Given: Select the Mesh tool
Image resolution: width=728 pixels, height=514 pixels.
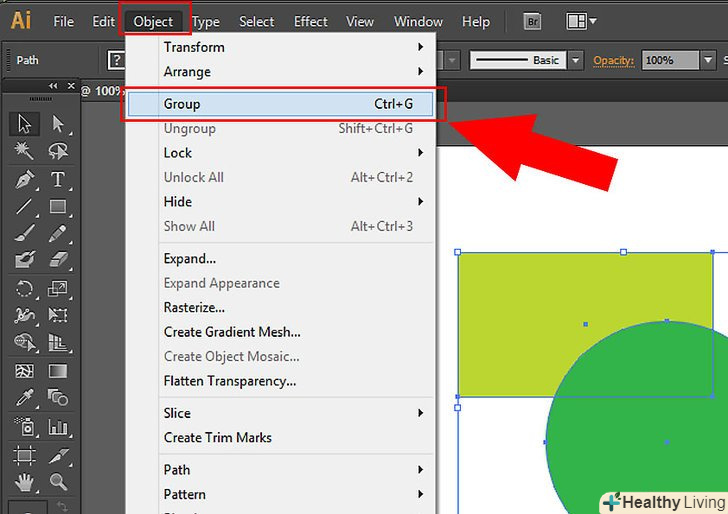Looking at the screenshot, I should click(24, 371).
